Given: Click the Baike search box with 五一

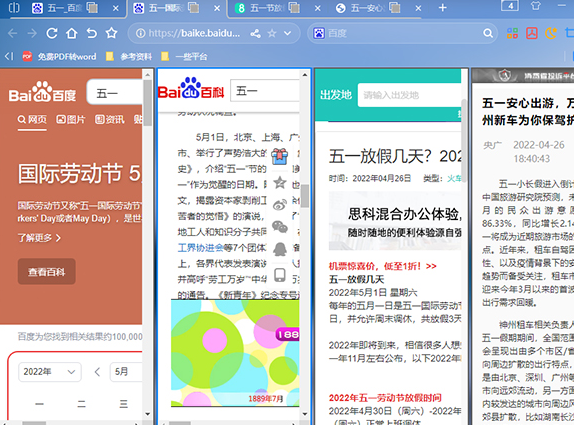Looking at the screenshot, I should pyautogui.click(x=265, y=90).
